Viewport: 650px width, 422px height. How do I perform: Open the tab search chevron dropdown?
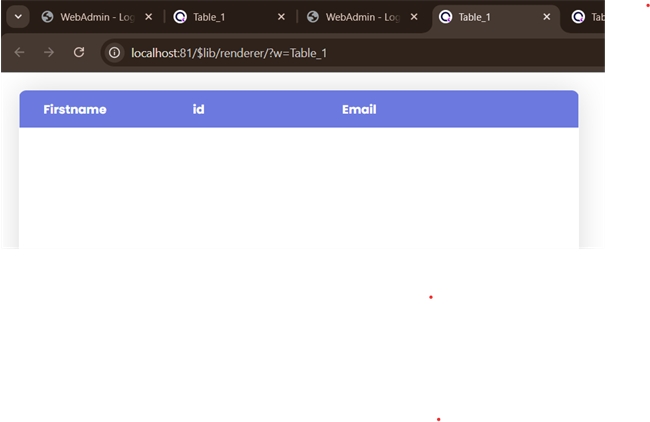[x=18, y=17]
